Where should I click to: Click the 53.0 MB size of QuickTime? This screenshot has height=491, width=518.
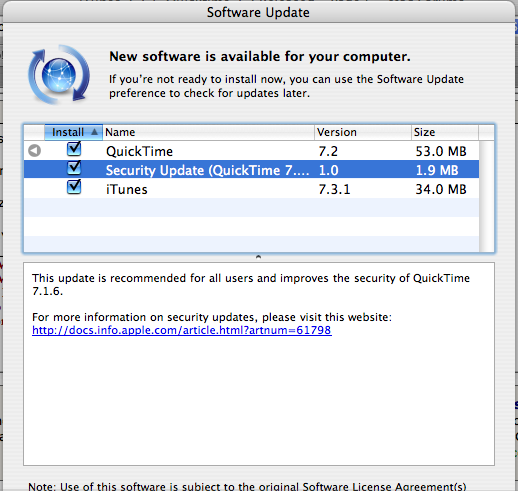point(441,151)
